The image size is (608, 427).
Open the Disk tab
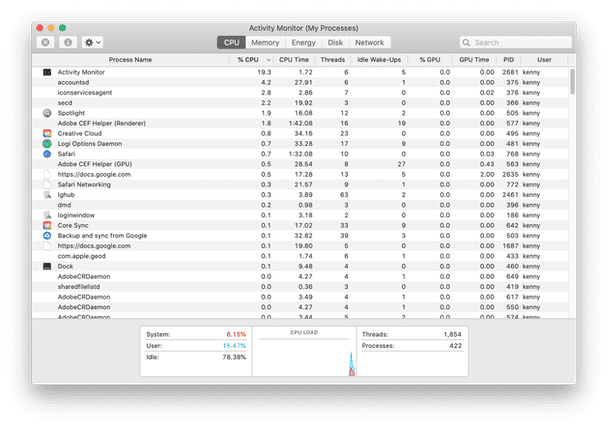[335, 43]
